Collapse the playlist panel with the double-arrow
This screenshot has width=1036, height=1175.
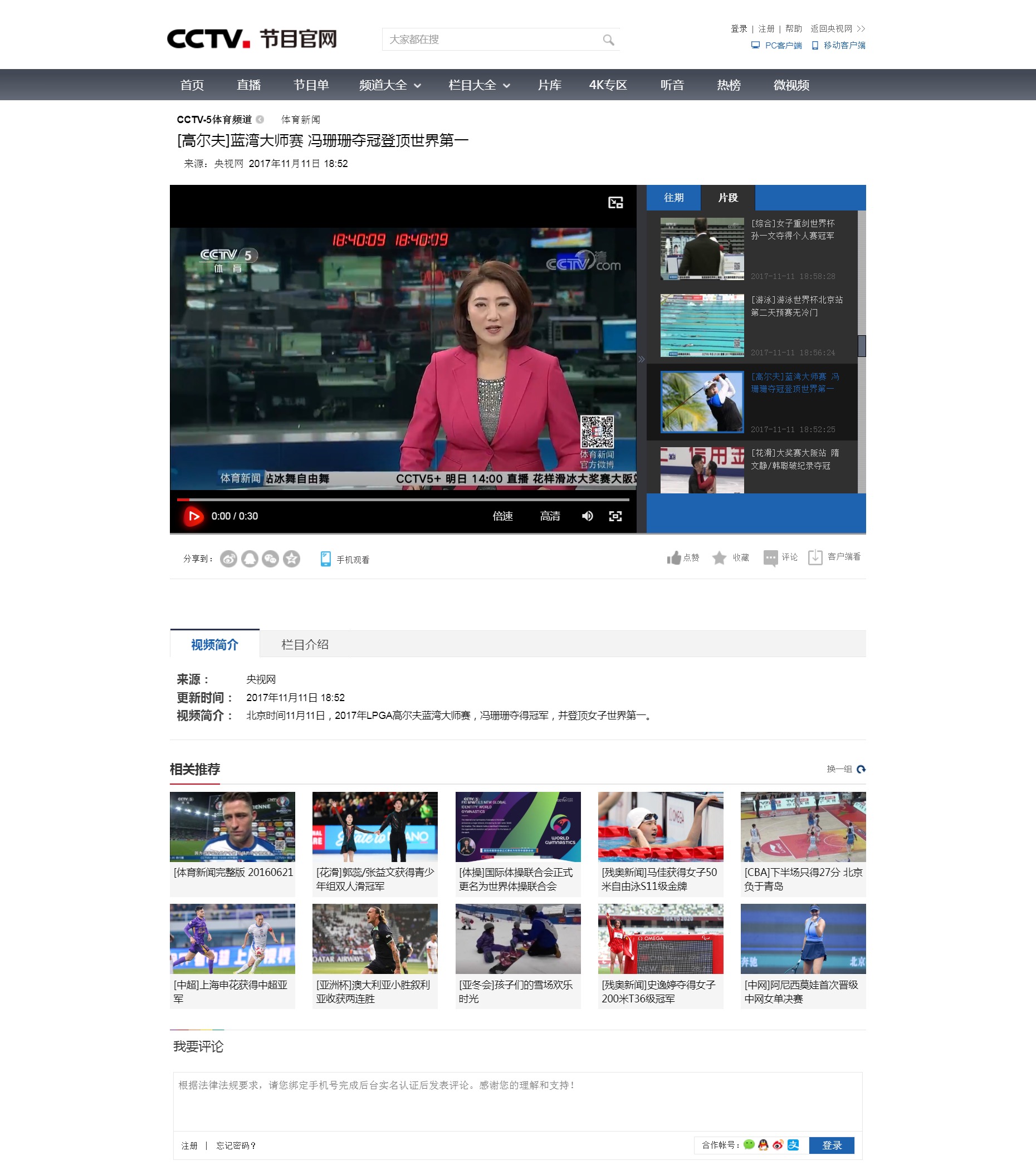point(642,359)
